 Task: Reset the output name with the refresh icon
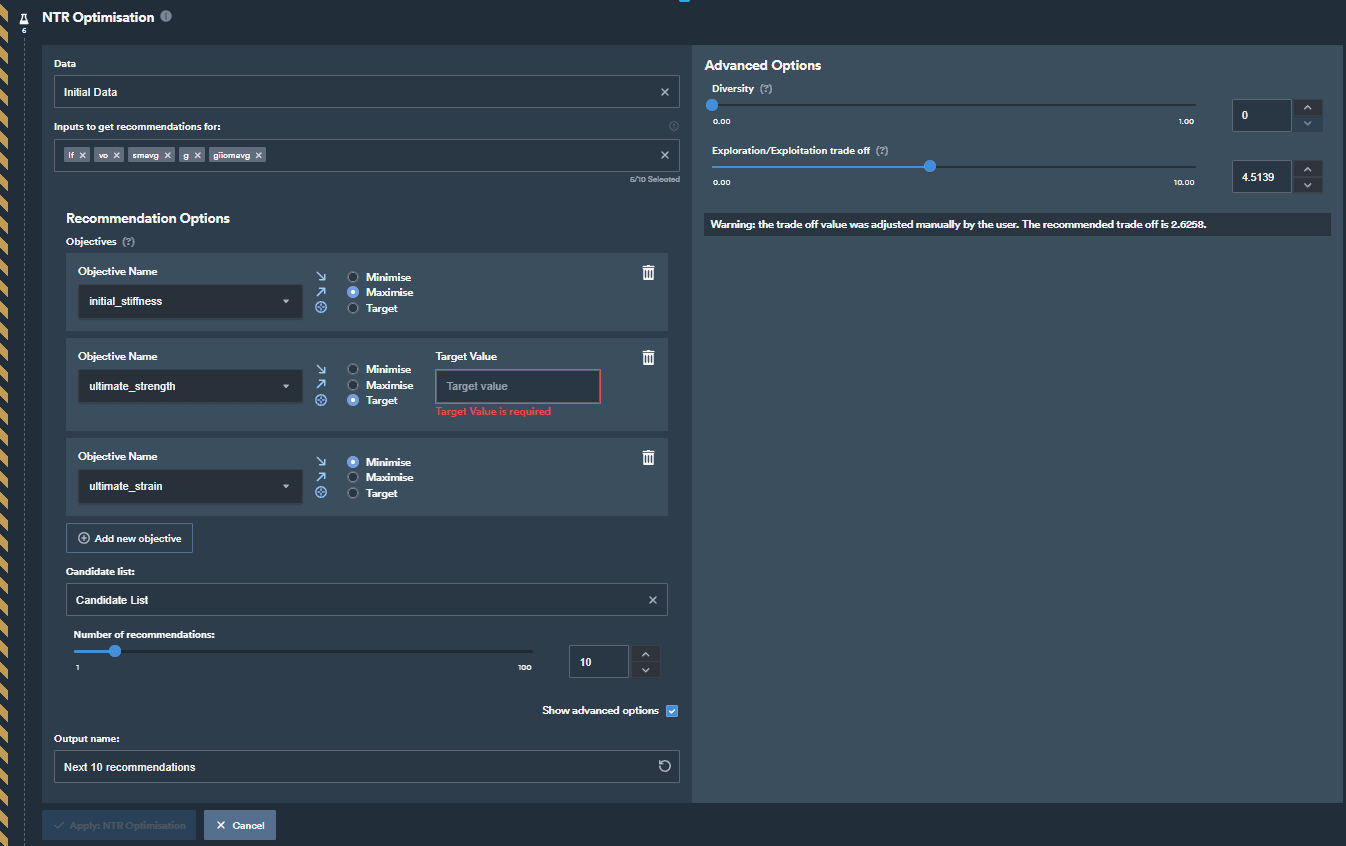pos(665,767)
